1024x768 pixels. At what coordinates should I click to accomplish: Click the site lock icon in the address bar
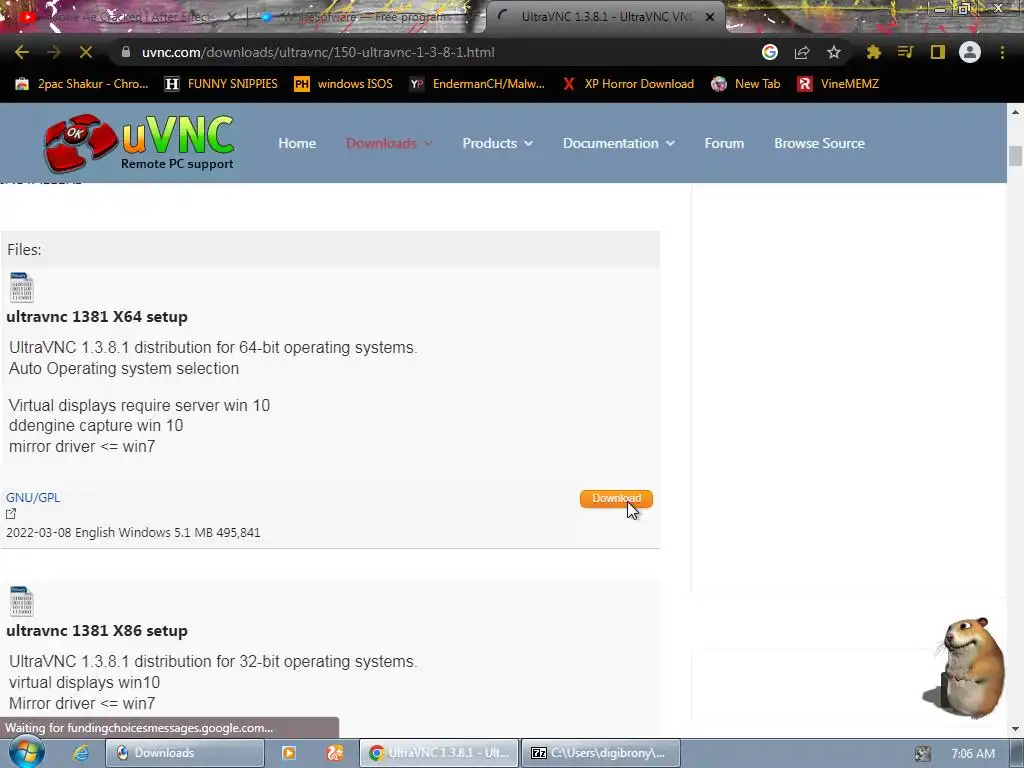(x=126, y=52)
